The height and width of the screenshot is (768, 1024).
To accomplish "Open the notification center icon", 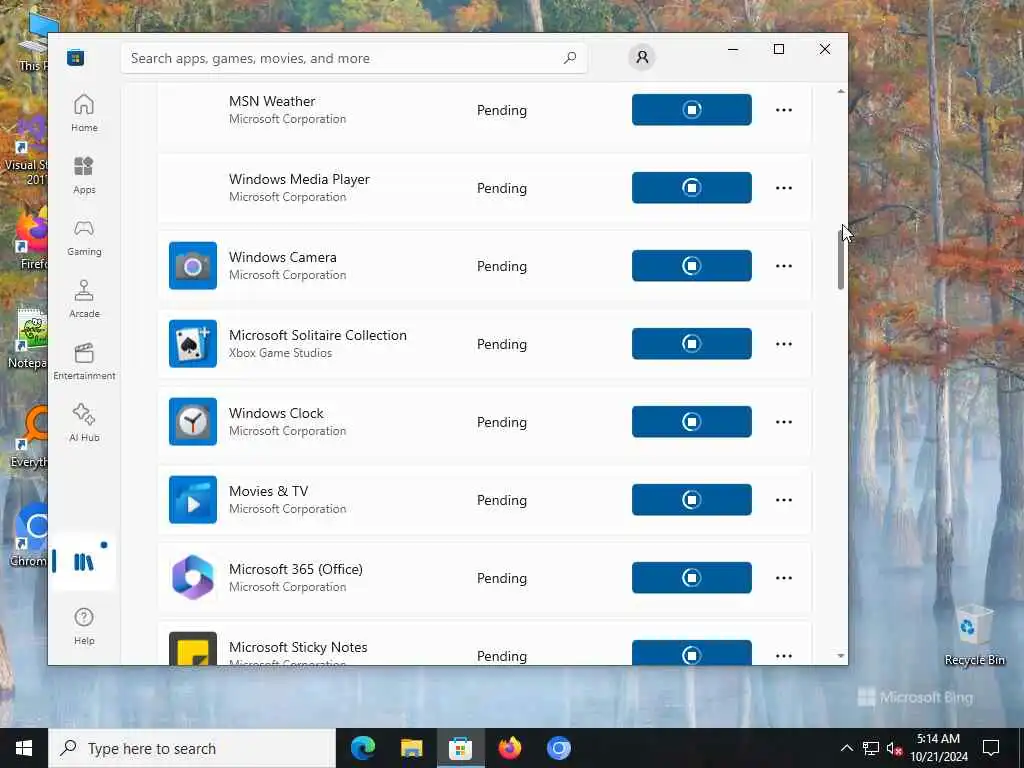I will pos(991,748).
